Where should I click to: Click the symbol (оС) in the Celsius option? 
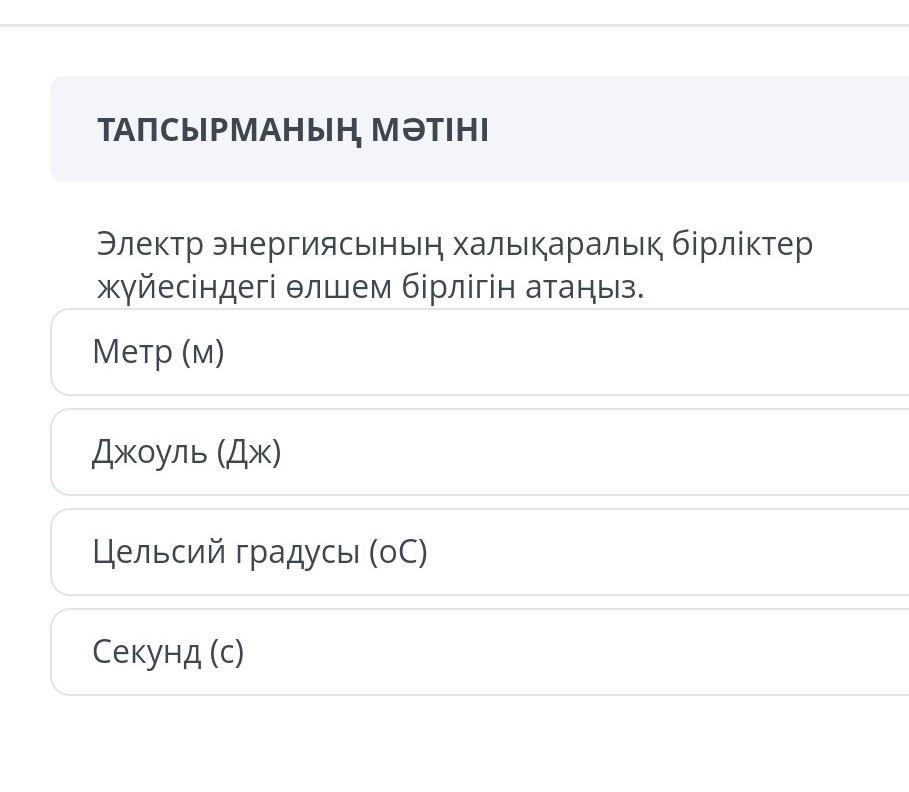click(398, 552)
